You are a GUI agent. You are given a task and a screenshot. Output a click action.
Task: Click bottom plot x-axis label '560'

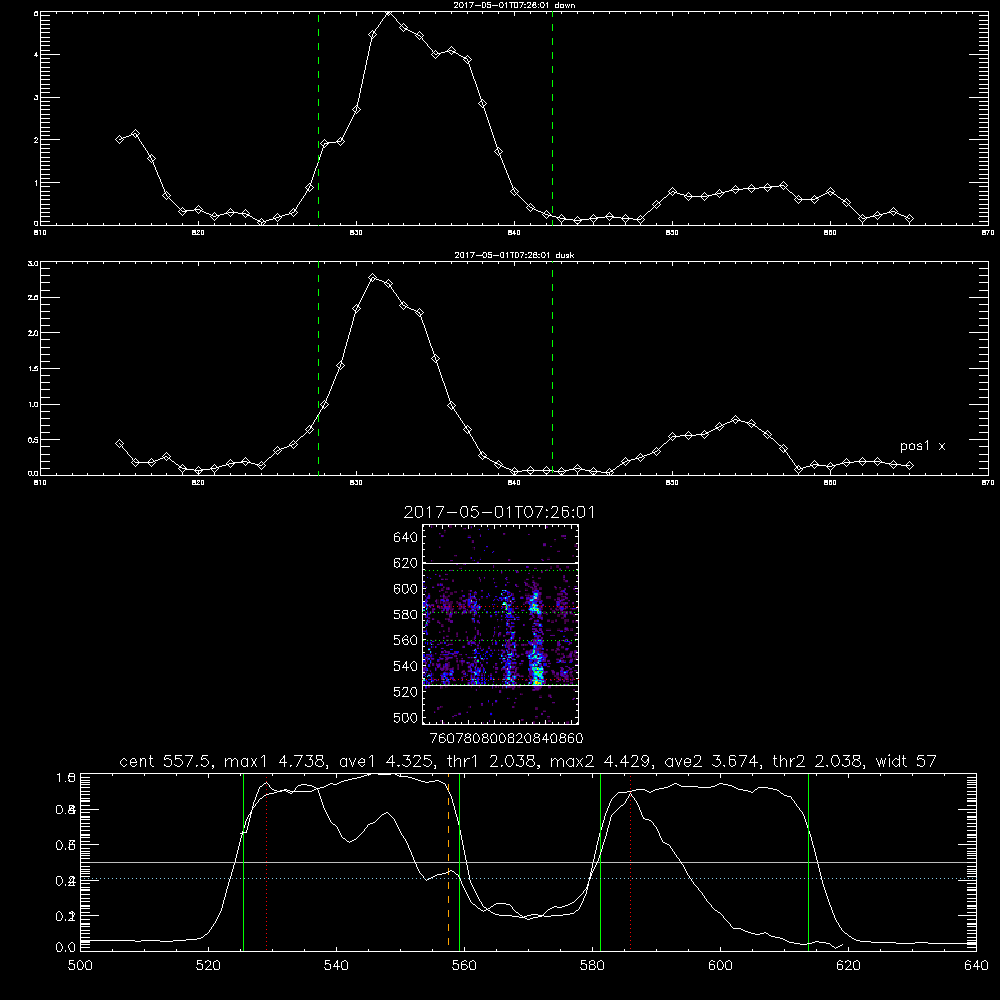(x=464, y=966)
